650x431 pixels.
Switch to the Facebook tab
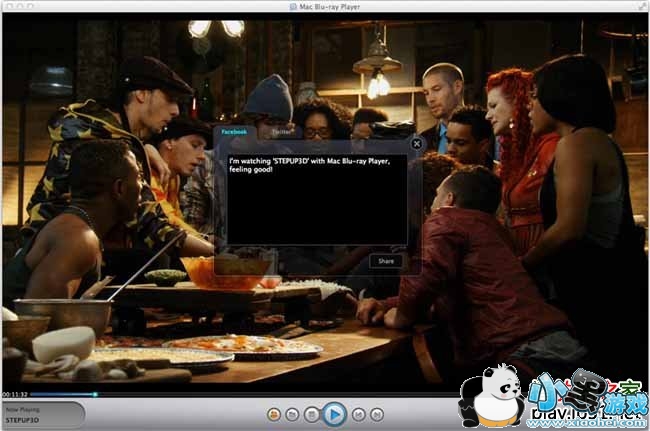[234, 132]
